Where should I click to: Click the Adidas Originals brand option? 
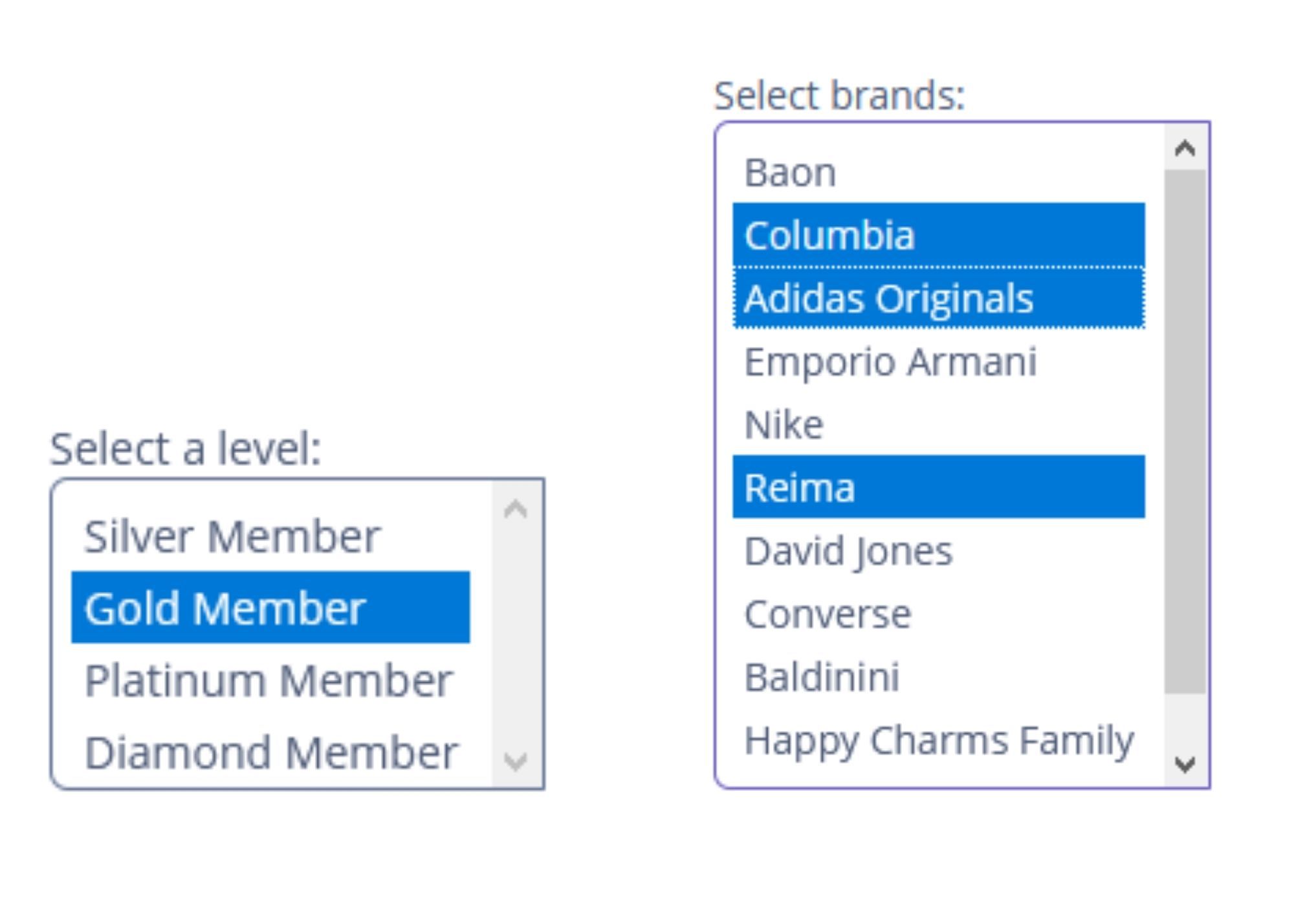(939, 298)
